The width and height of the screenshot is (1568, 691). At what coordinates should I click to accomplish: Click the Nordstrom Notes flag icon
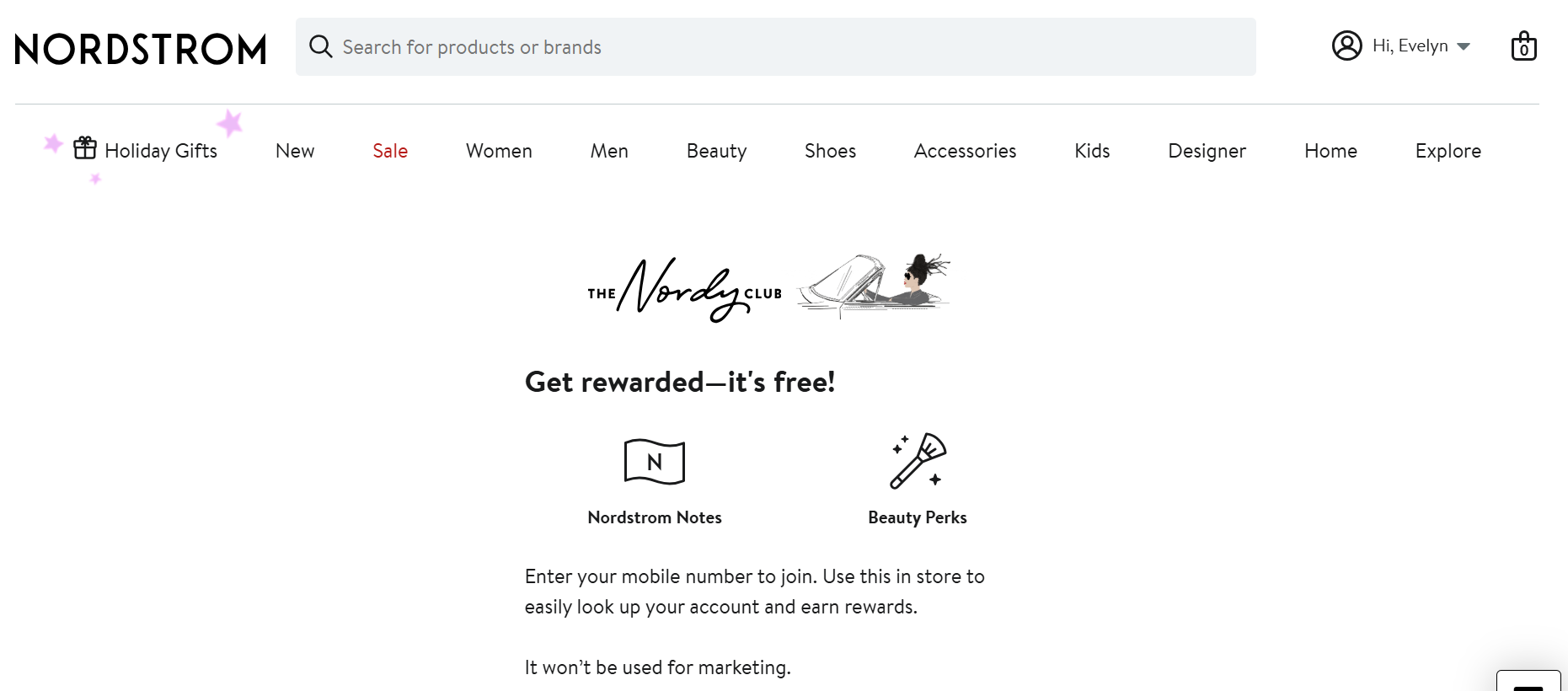[654, 462]
